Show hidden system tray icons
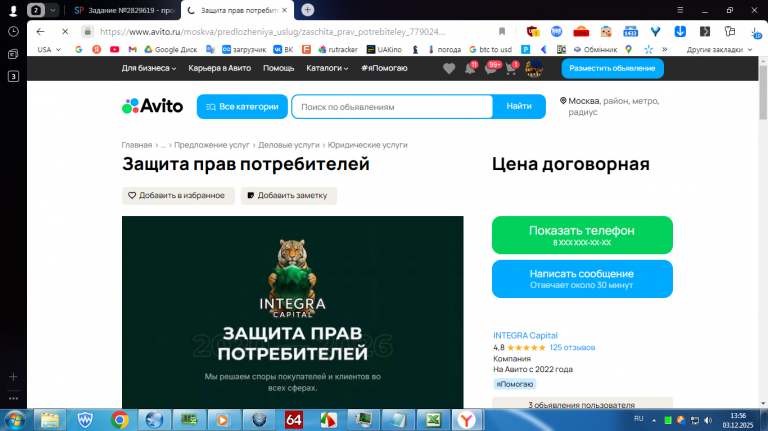This screenshot has height=431, width=768. 653,420
